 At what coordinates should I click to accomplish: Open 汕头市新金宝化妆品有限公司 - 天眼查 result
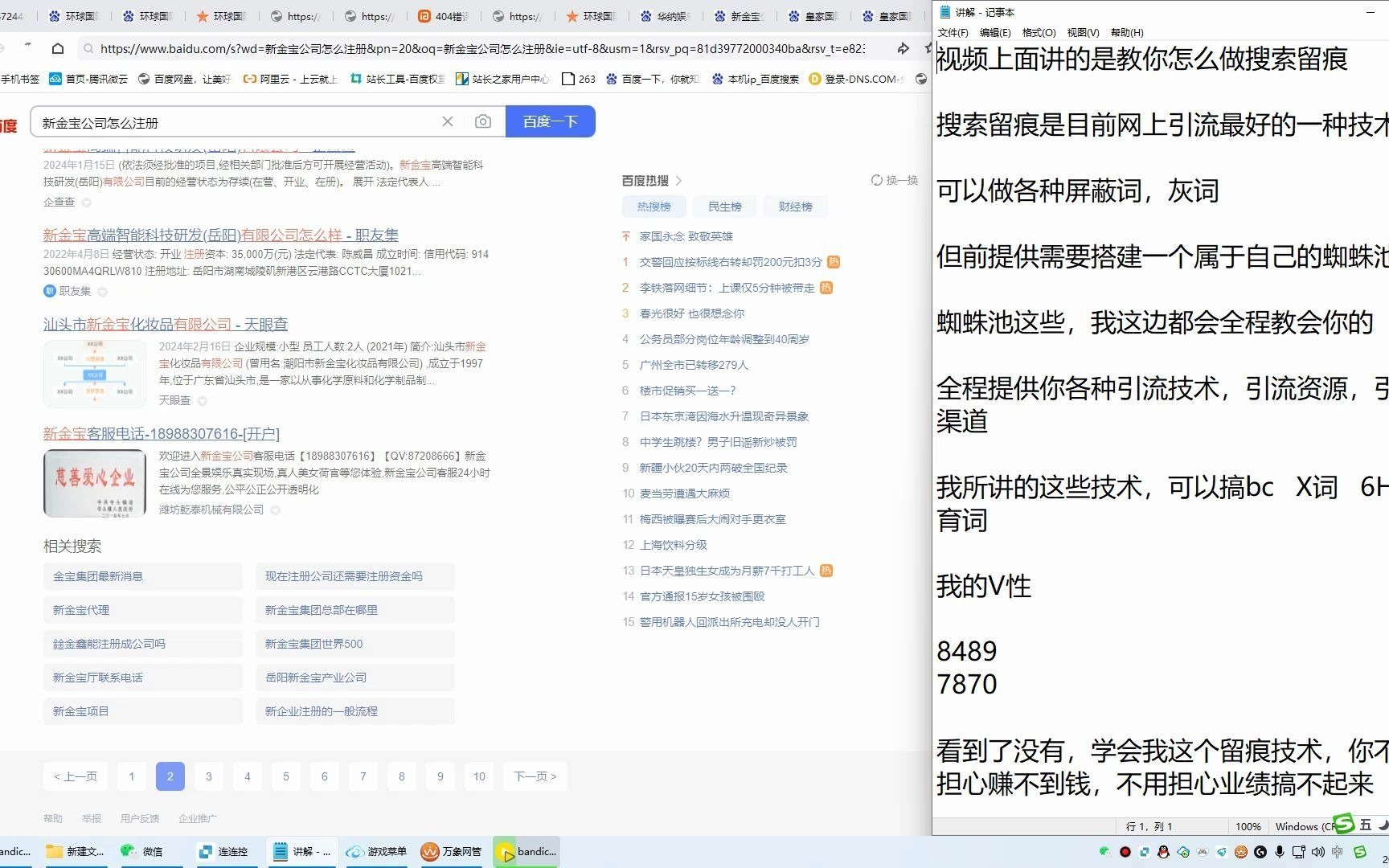tap(166, 324)
